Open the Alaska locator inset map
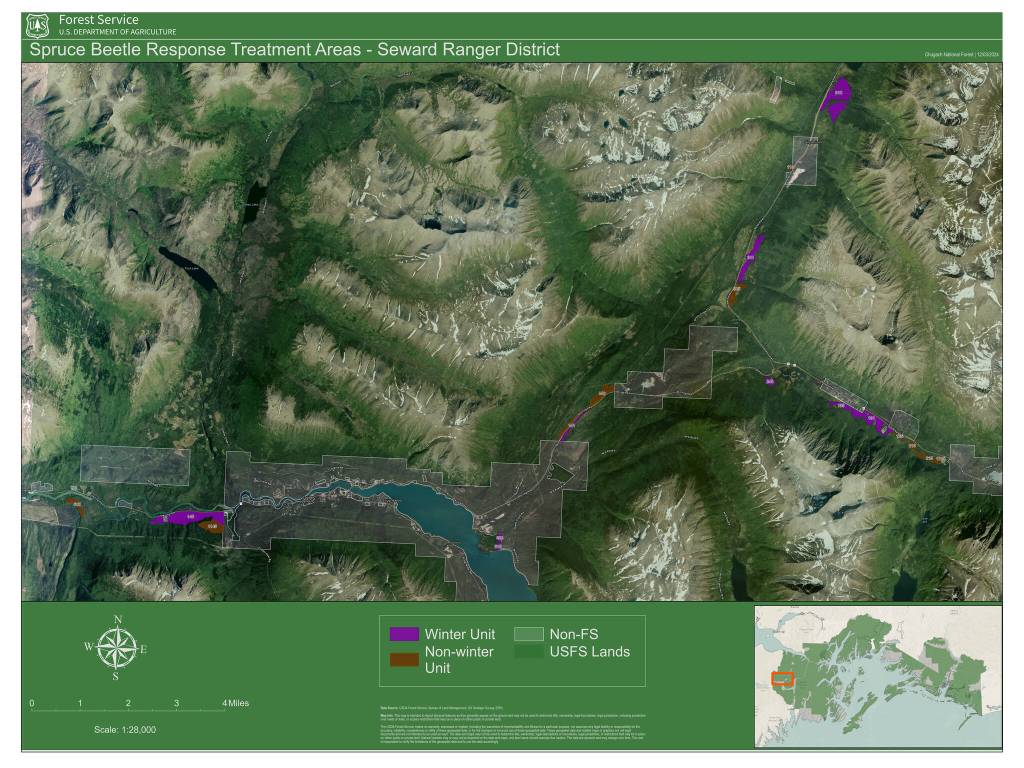Viewport: 1024px width, 768px height. pos(877,676)
